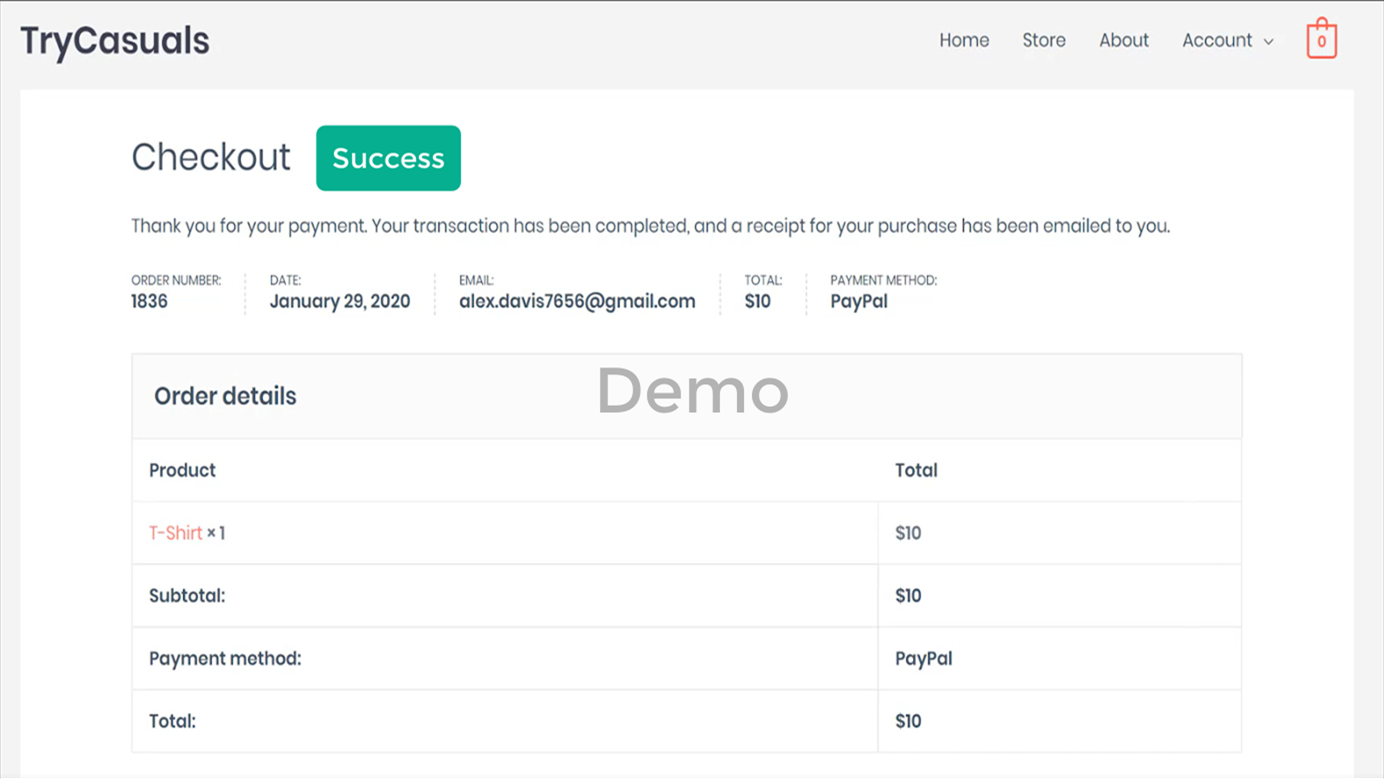This screenshot has width=1384, height=779.
Task: Click the $10 in the Subtotal row
Action: [x=908, y=596]
